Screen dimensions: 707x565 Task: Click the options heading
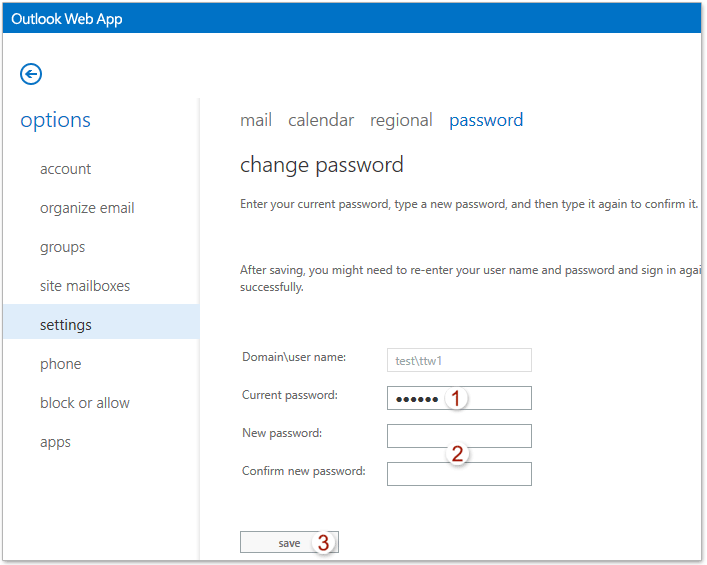pyautogui.click(x=55, y=120)
